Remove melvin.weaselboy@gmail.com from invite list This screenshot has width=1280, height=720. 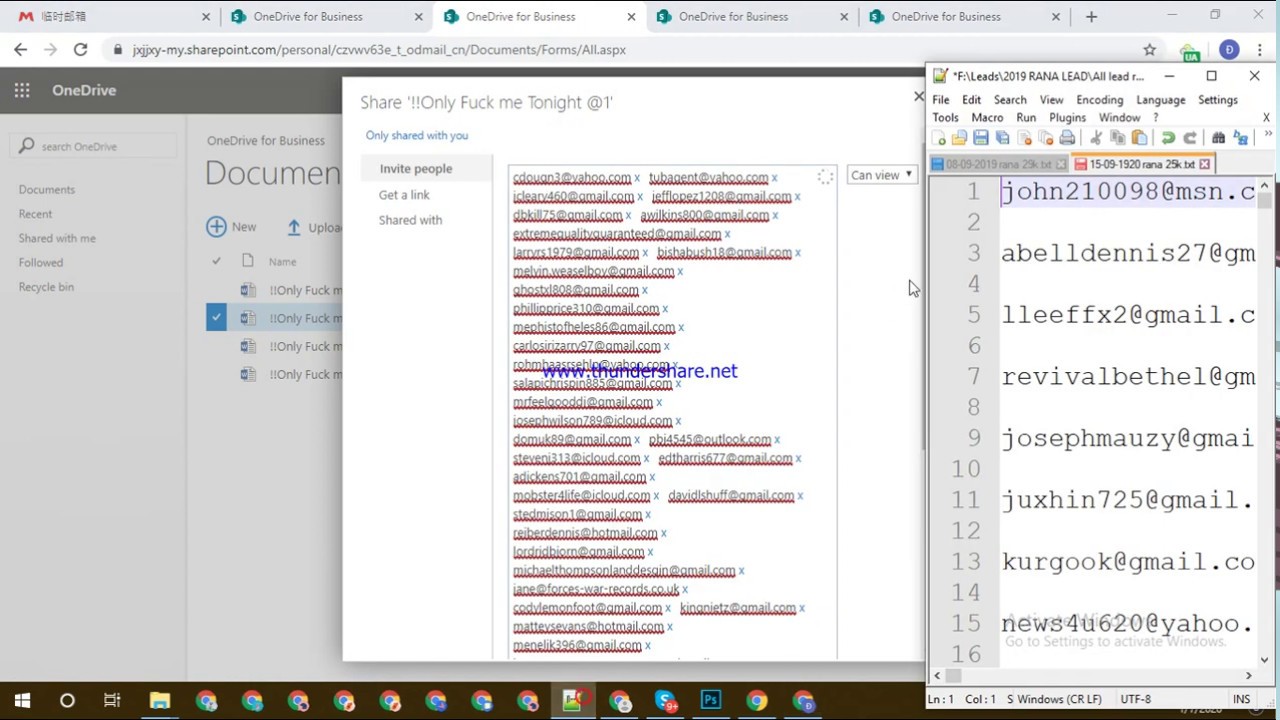coord(680,272)
